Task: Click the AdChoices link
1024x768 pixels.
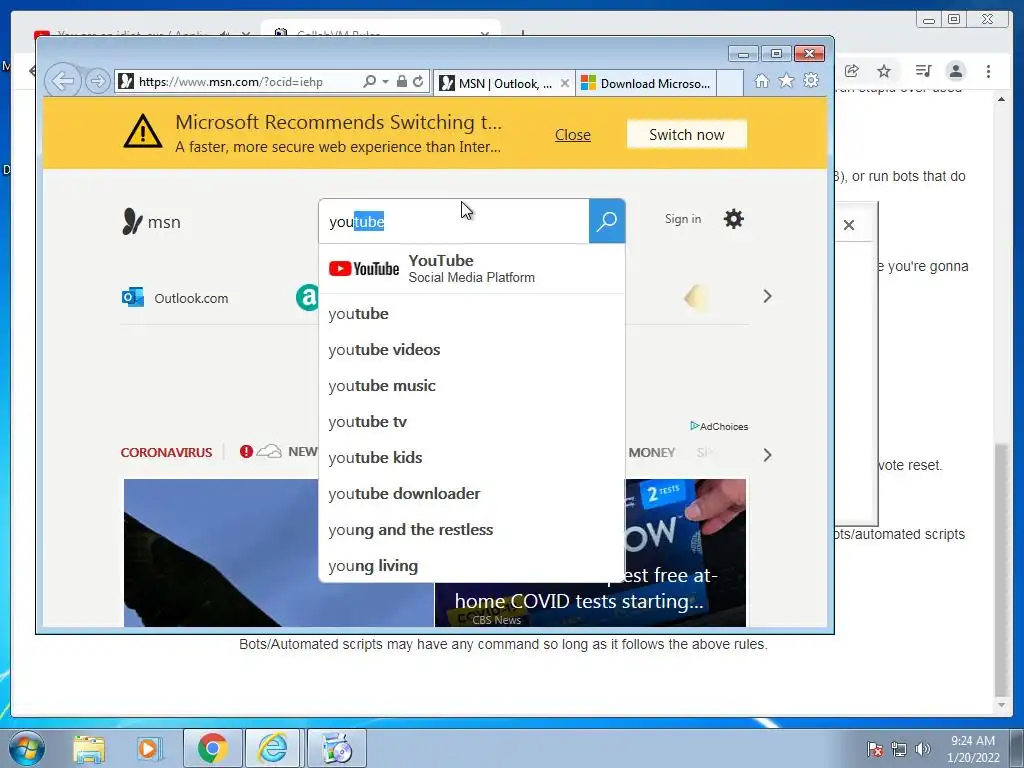Action: pyautogui.click(x=719, y=426)
